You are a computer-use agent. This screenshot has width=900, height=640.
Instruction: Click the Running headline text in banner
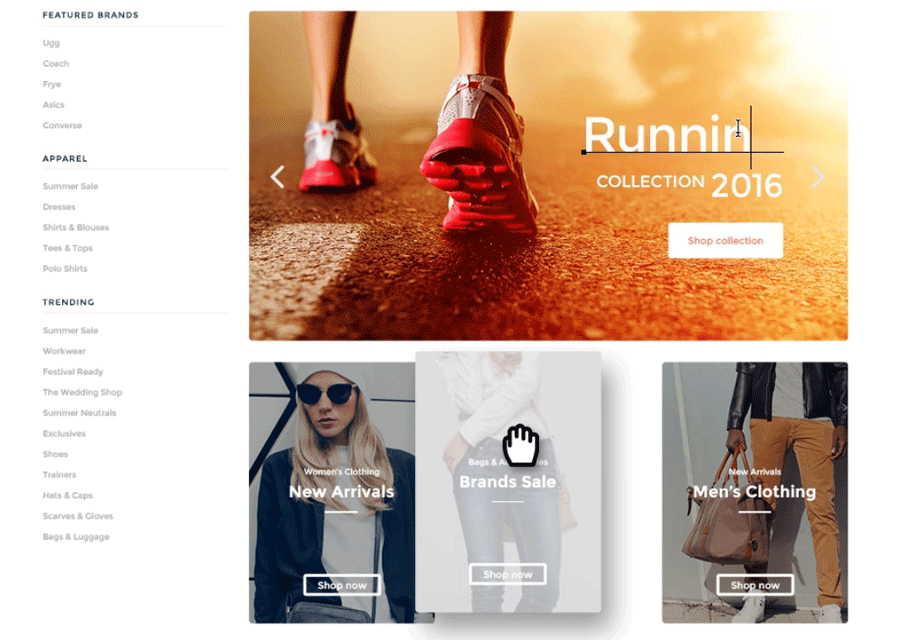[665, 135]
